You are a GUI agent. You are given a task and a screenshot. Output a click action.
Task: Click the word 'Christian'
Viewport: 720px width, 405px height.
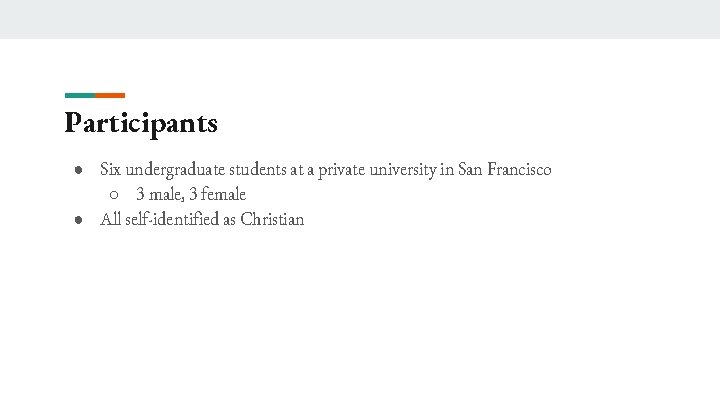pos(272,219)
